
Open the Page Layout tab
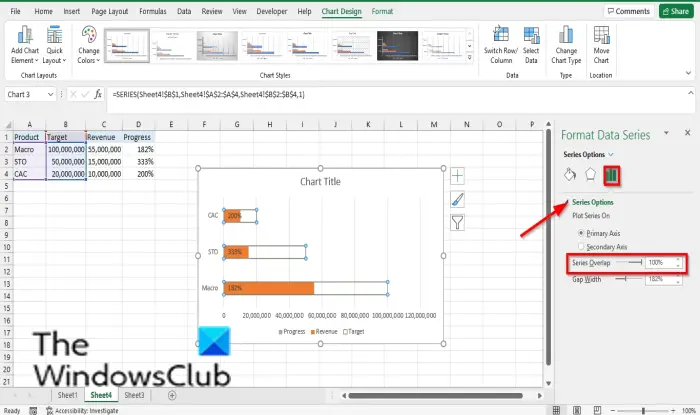[x=109, y=11]
